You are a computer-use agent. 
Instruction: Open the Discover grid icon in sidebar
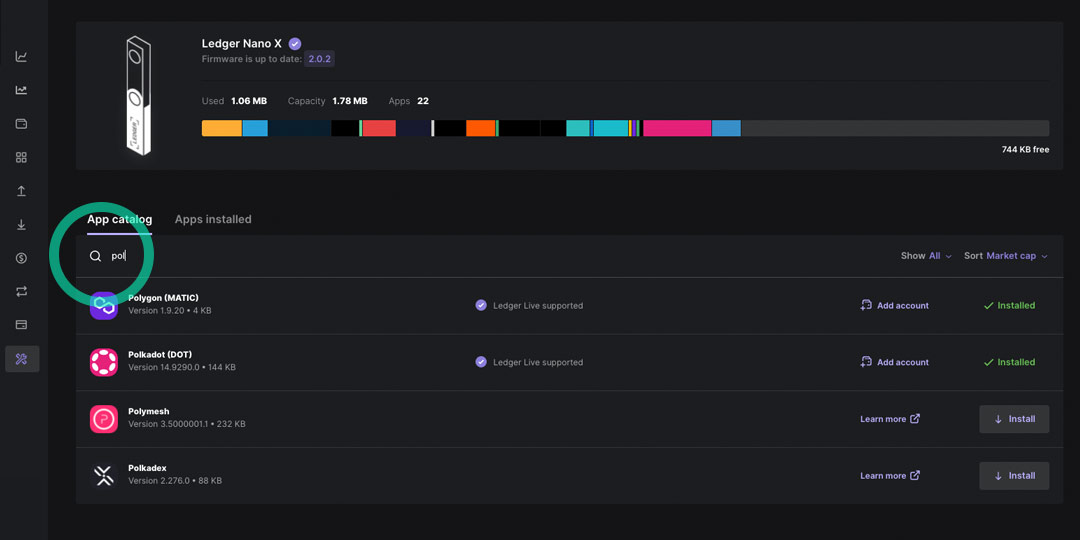[x=21, y=158]
